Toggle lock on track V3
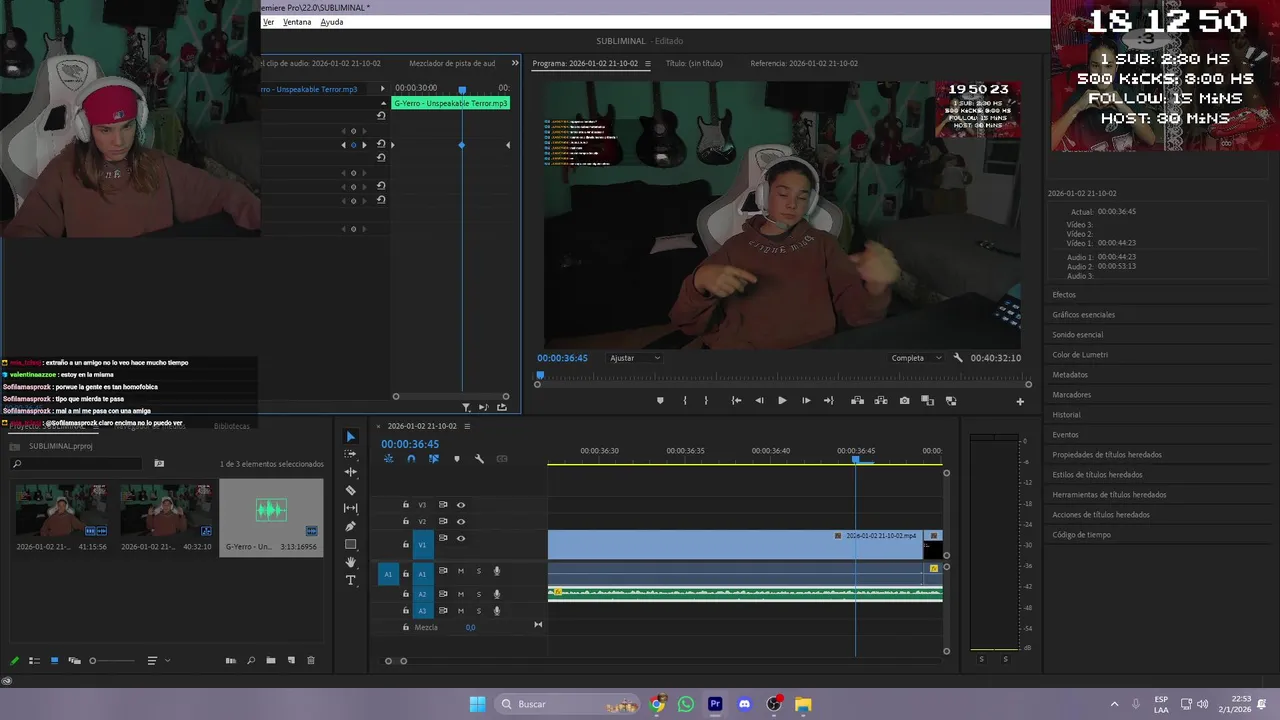This screenshot has width=1280, height=720. click(405, 505)
